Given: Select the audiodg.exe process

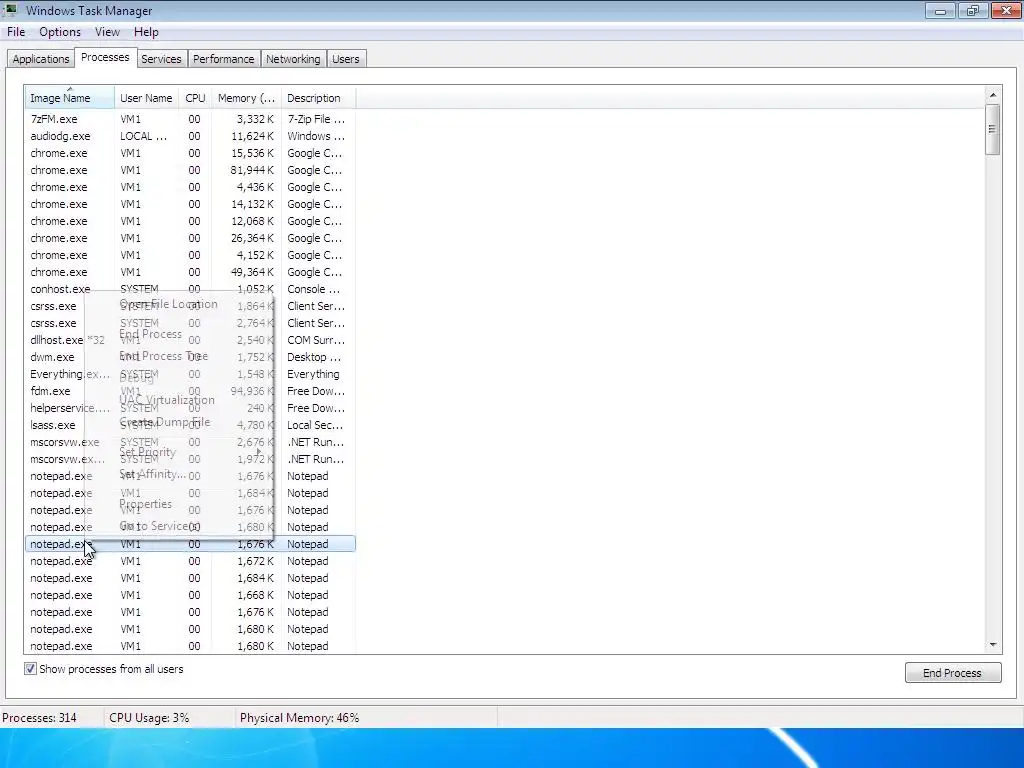Looking at the screenshot, I should [190, 136].
